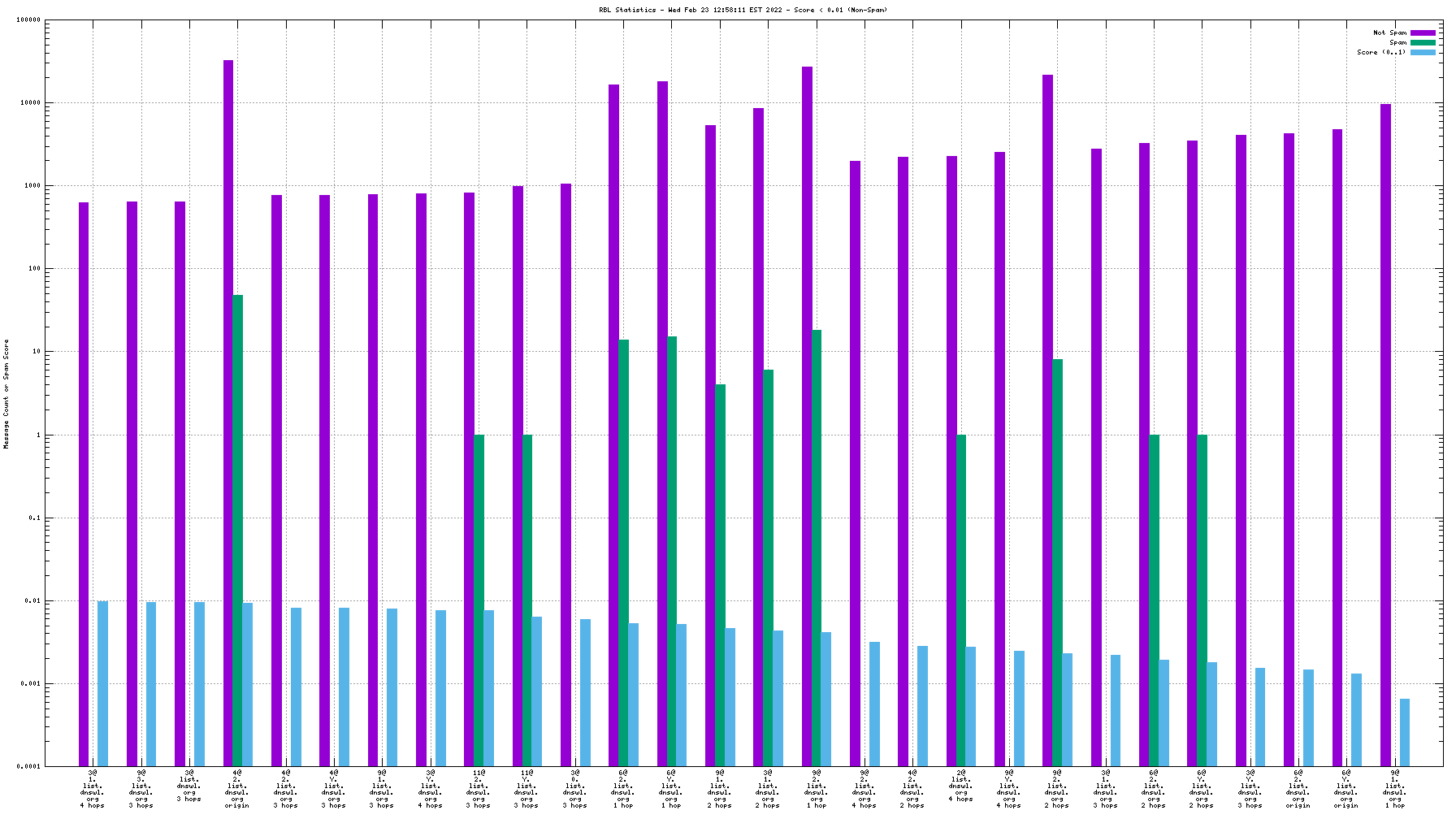
Task: Click the green Spam legend swatch
Action: 1422,43
